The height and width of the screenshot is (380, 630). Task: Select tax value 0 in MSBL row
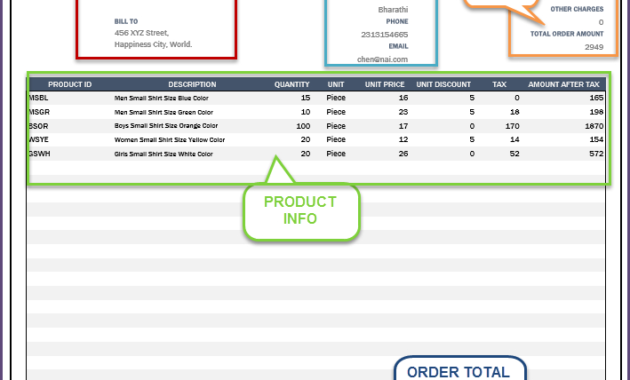click(x=517, y=98)
